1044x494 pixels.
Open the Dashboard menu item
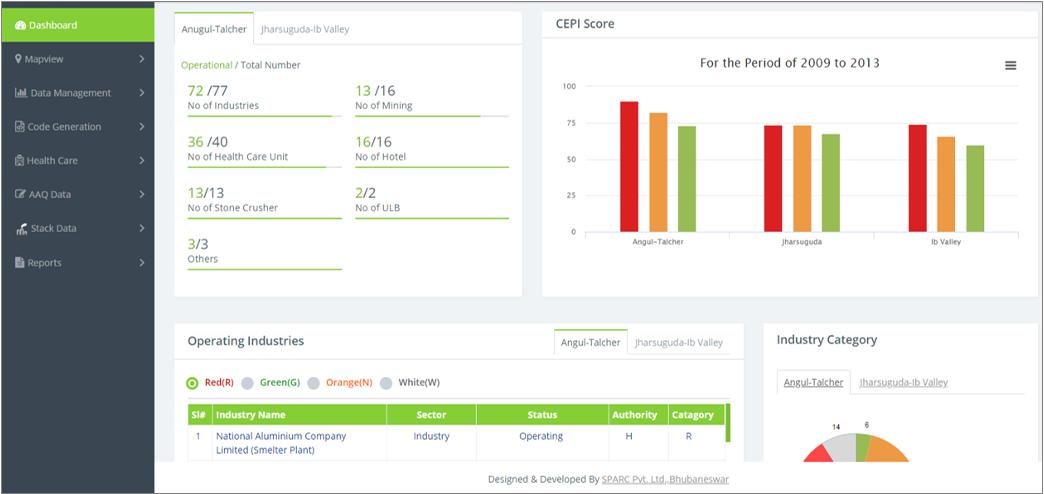(x=77, y=25)
